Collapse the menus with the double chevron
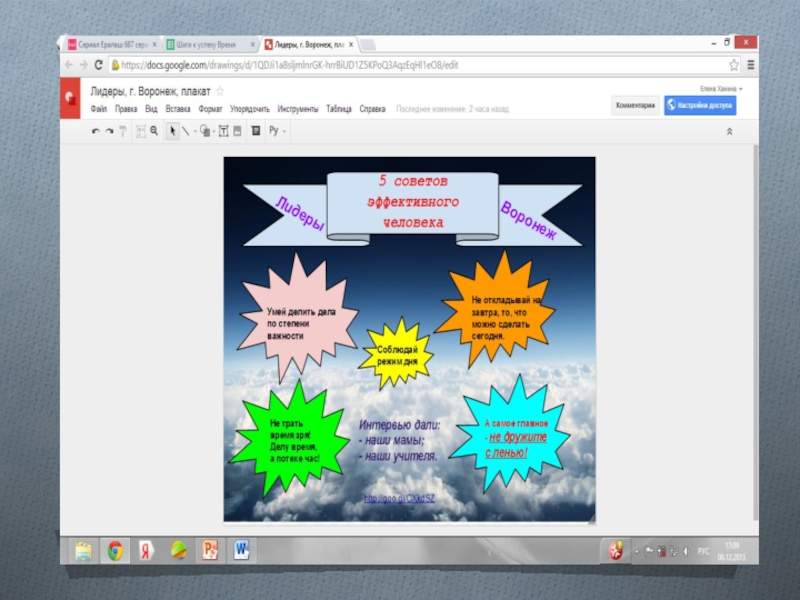Viewport: 800px width, 600px height. click(x=729, y=131)
